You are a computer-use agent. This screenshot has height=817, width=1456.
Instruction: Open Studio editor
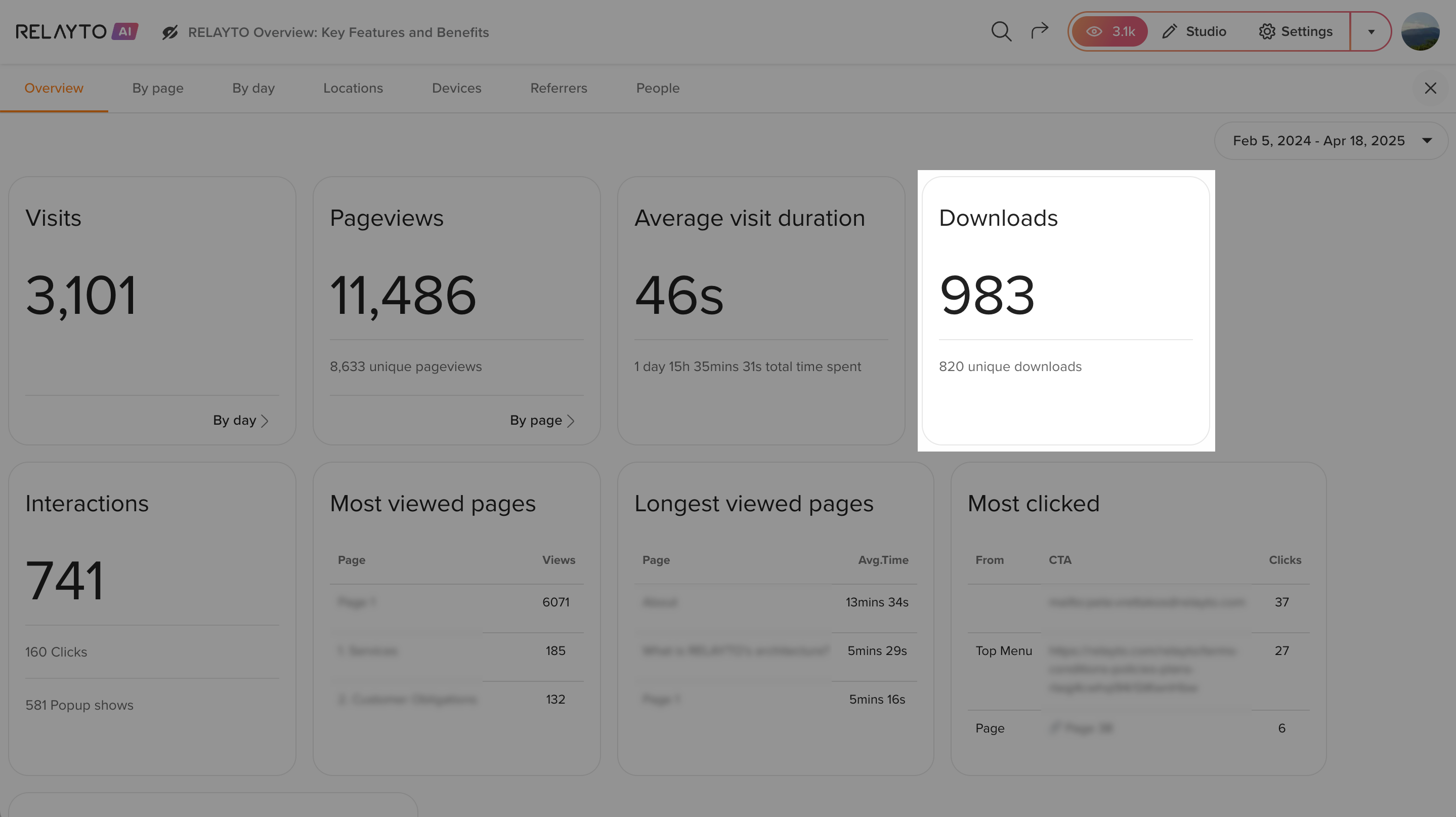(x=1194, y=31)
